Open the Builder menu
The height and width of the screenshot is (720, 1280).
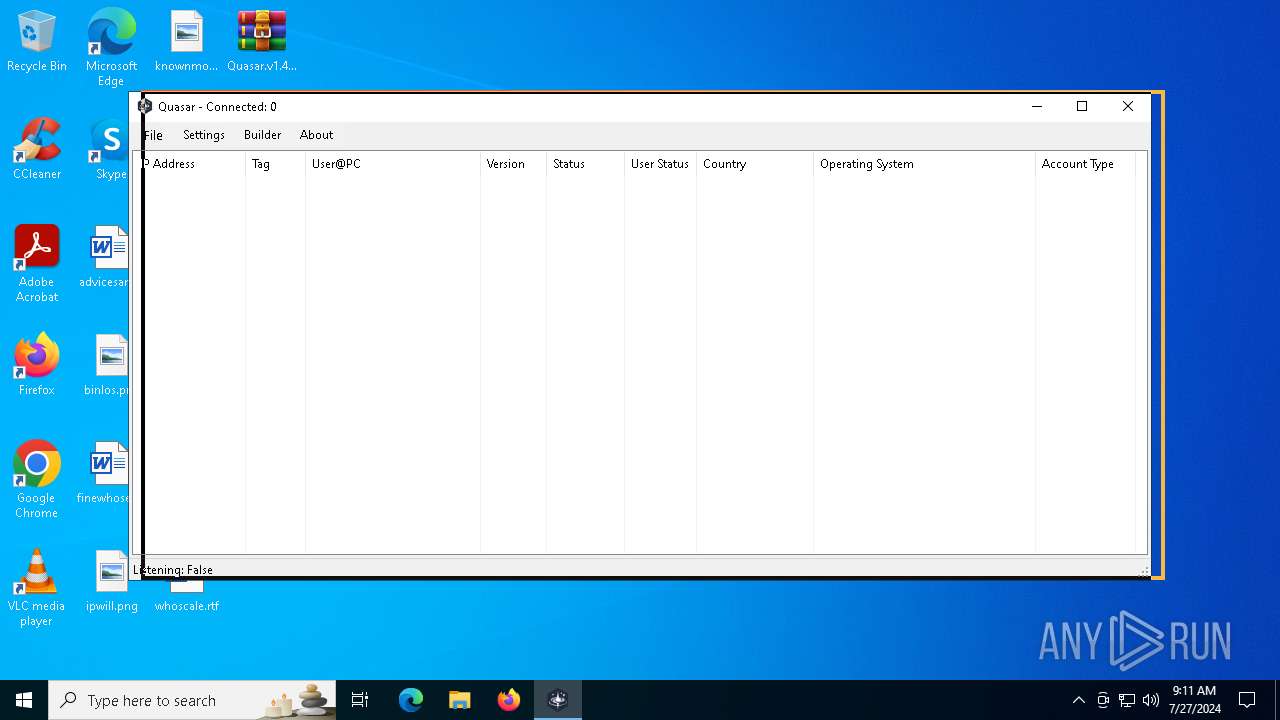click(x=263, y=135)
